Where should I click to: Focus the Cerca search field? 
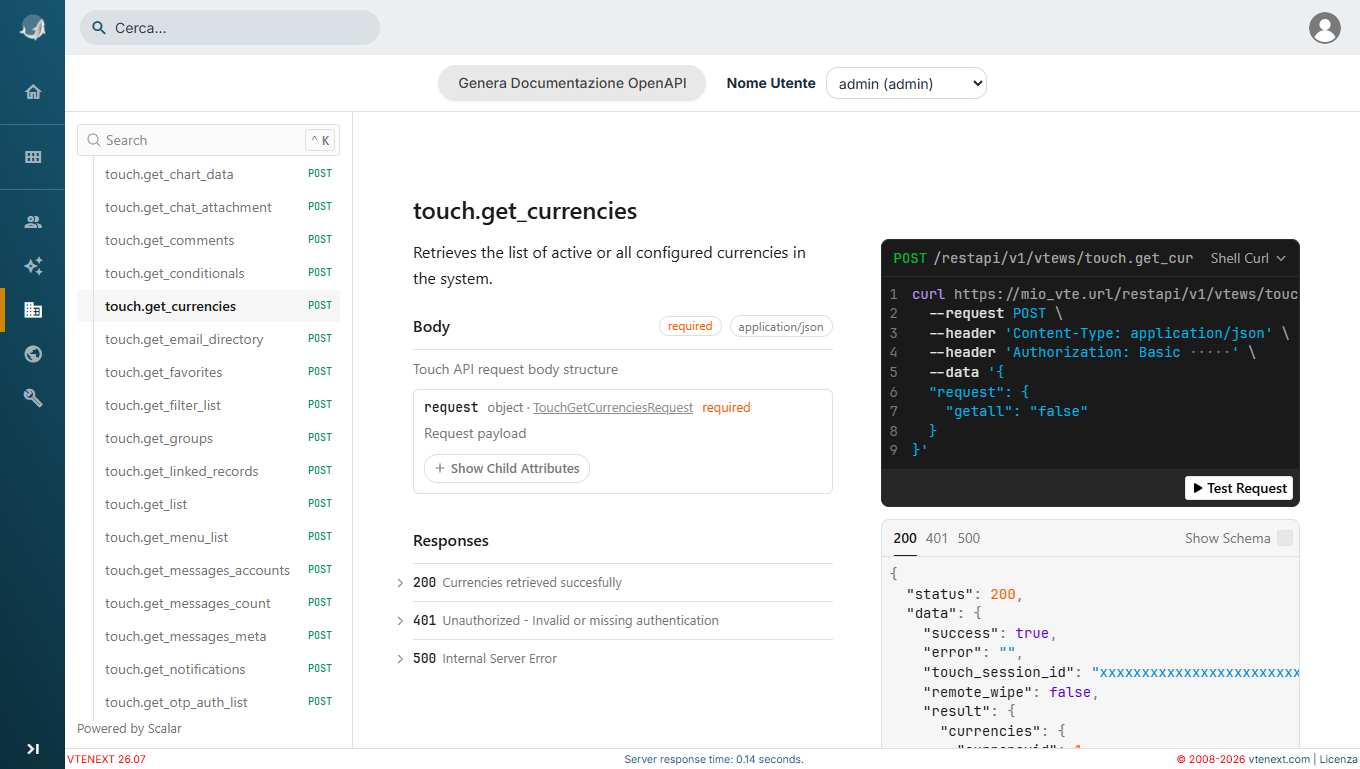pos(230,28)
